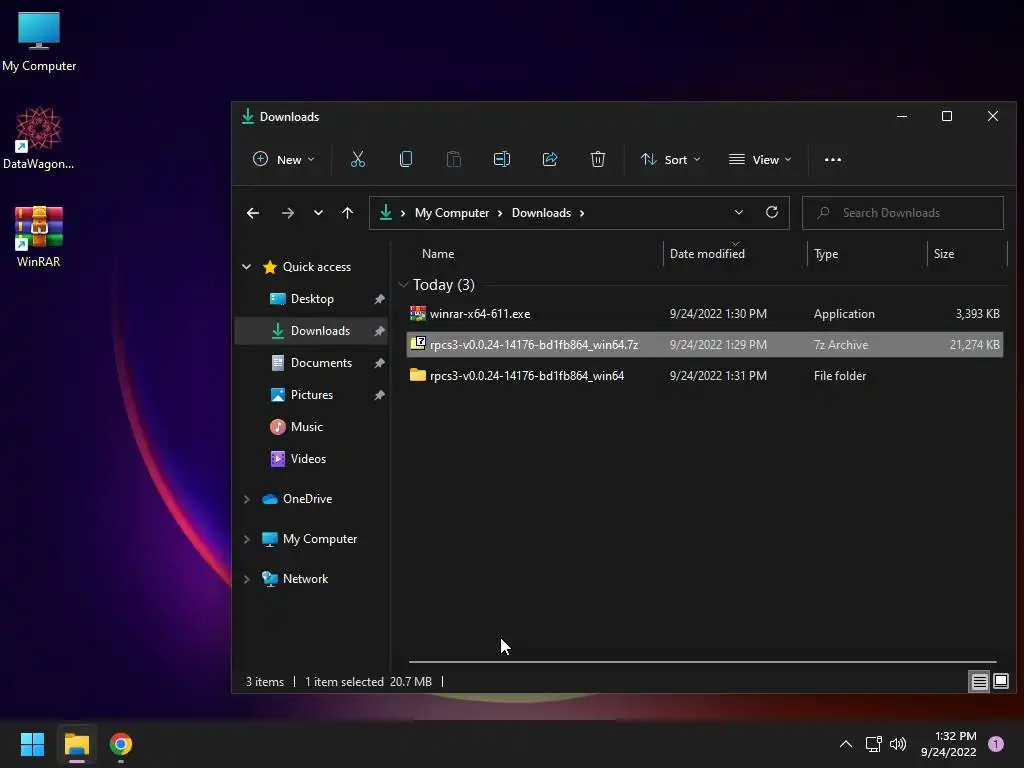Select Pictures in Quick access
The image size is (1024, 768).
[x=312, y=395]
